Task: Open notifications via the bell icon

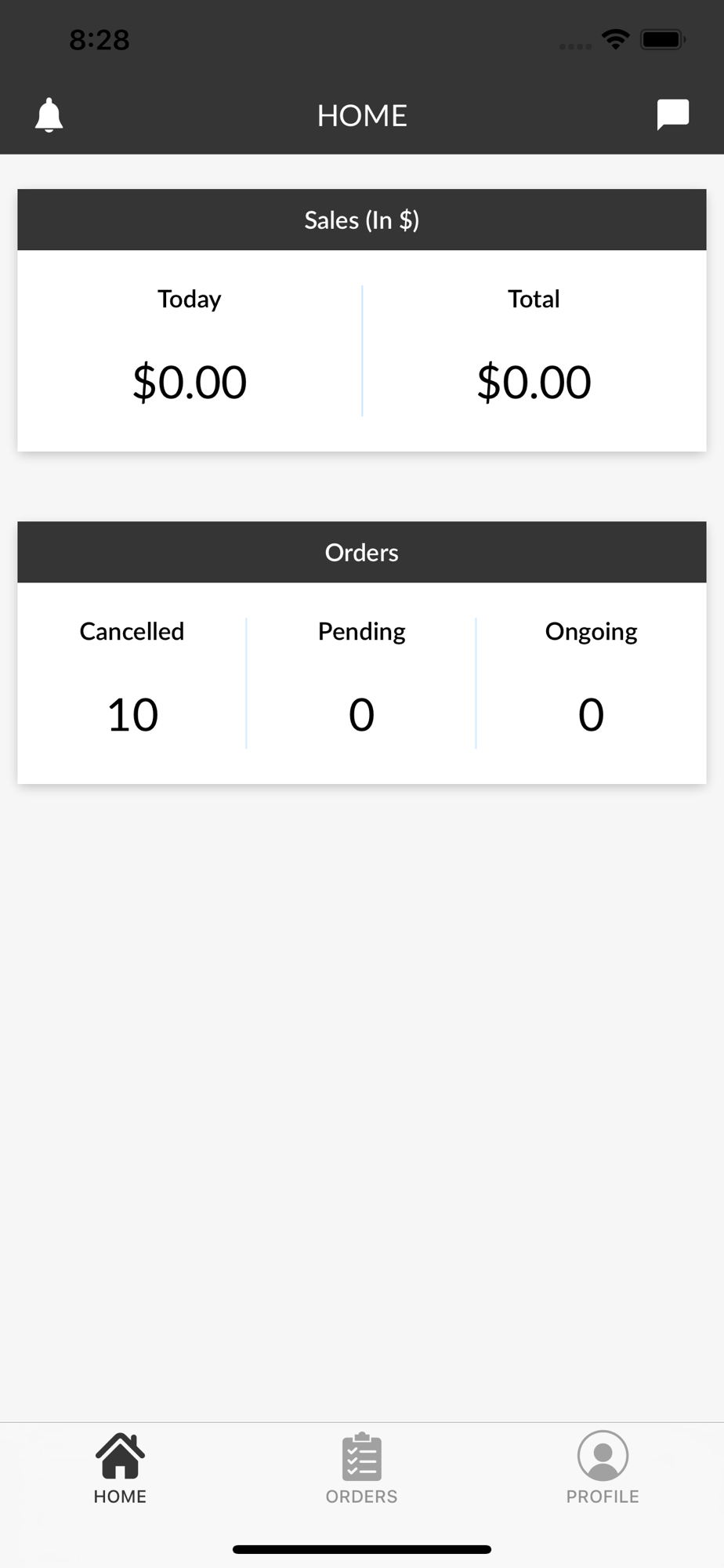Action: [49, 115]
